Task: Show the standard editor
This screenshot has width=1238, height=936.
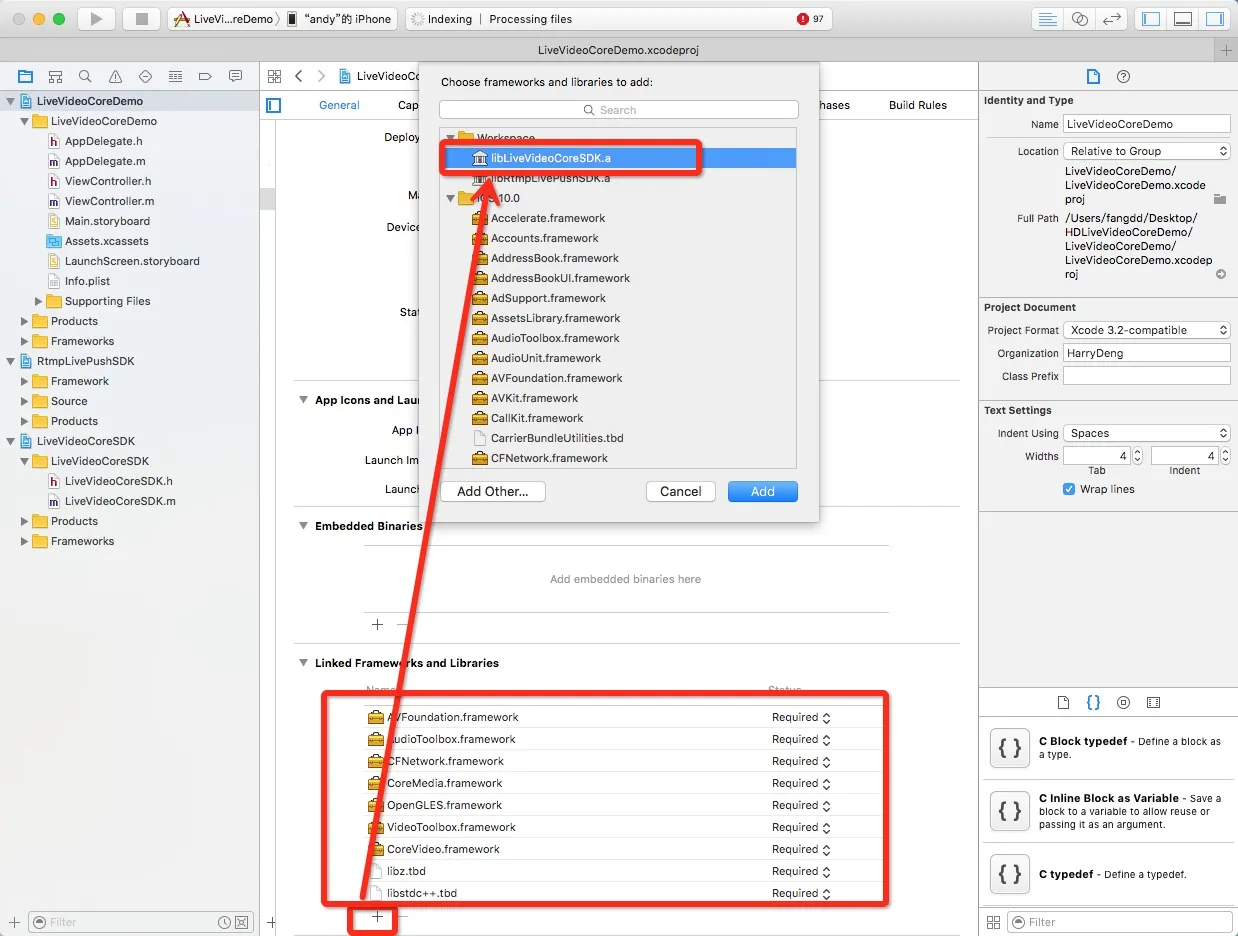Action: click(x=1048, y=19)
